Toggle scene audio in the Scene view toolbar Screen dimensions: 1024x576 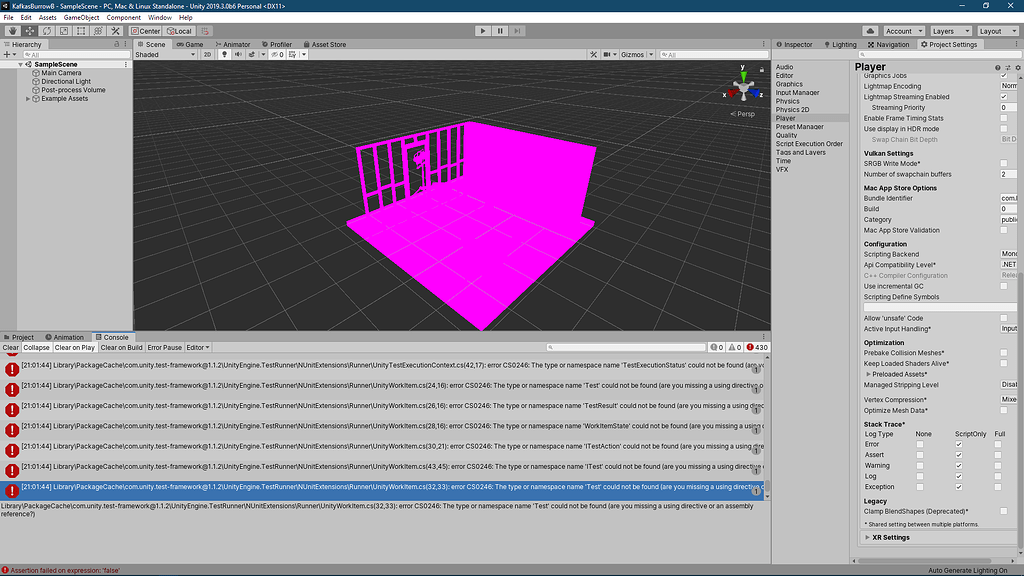(238, 54)
